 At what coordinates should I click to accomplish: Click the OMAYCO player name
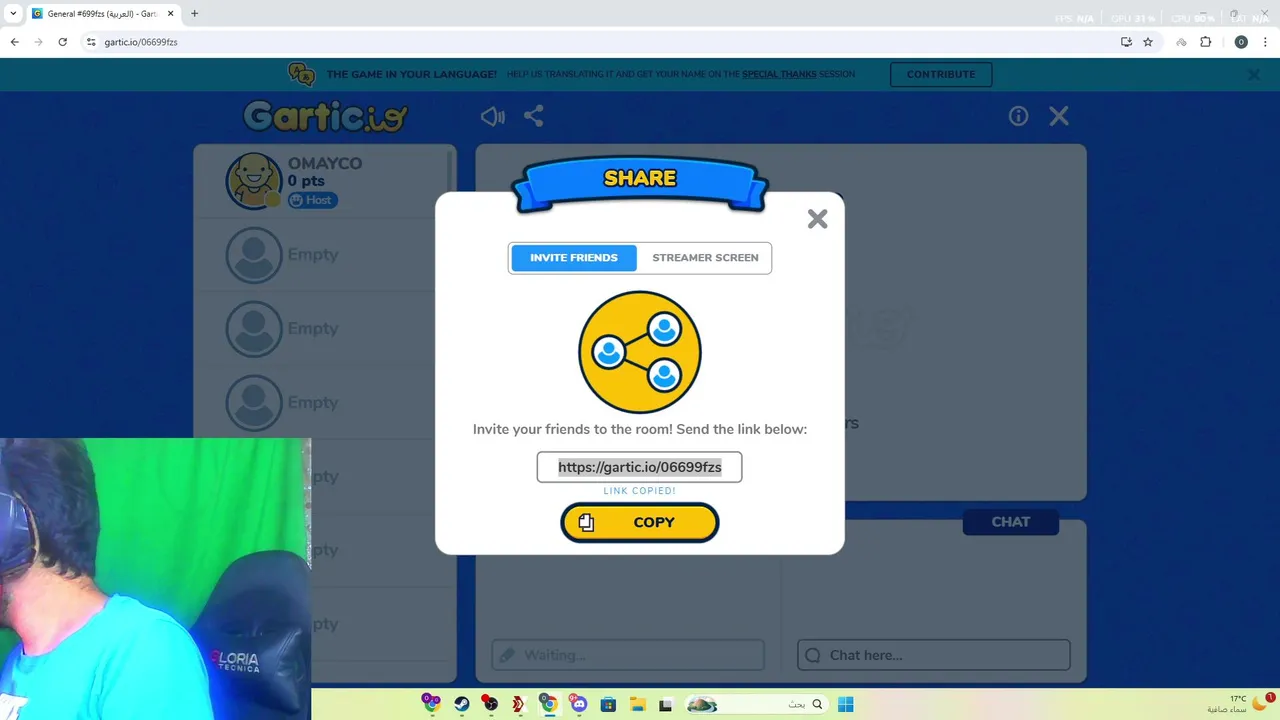click(325, 163)
